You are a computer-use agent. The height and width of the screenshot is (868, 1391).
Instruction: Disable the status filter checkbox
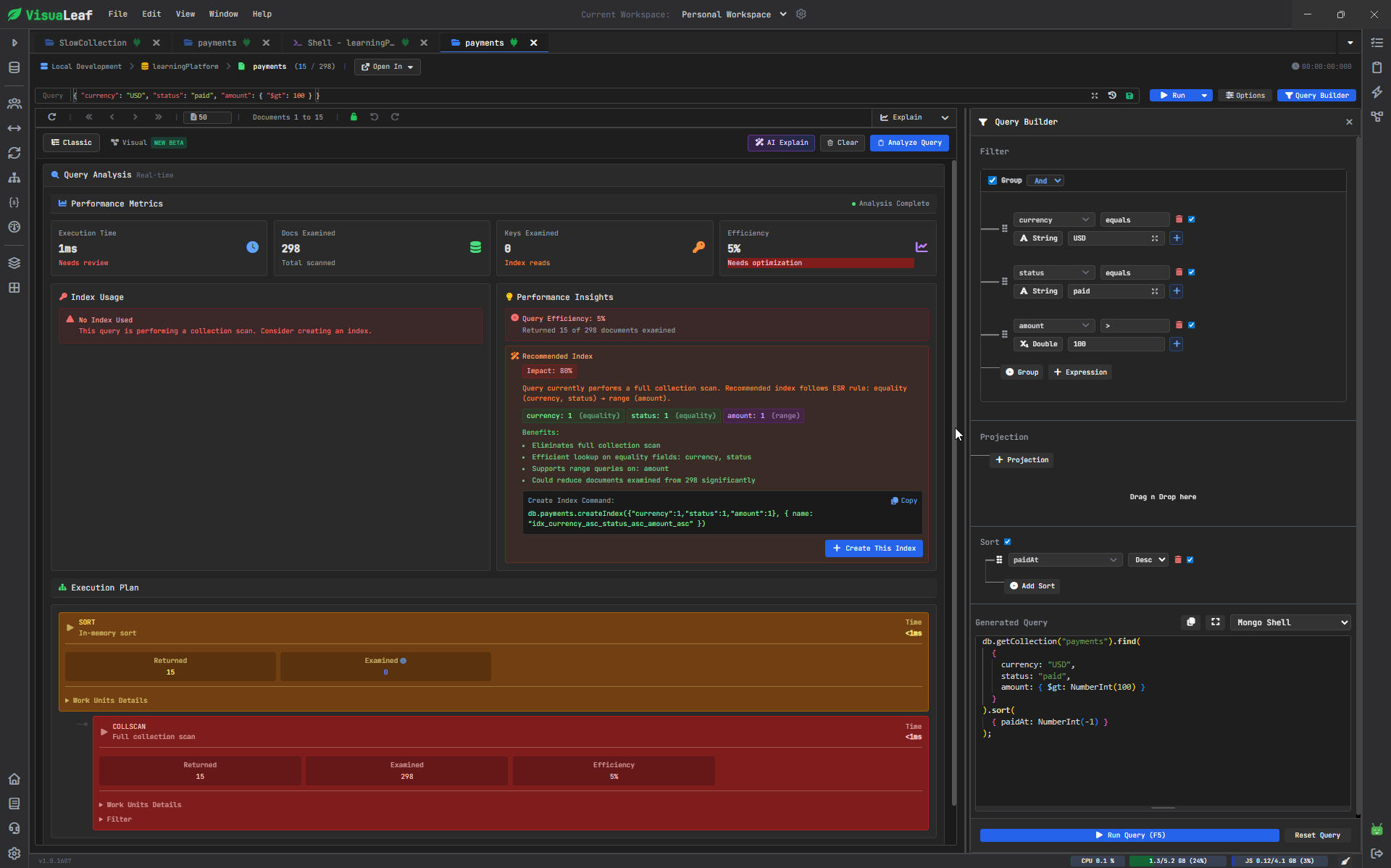pyautogui.click(x=1191, y=272)
